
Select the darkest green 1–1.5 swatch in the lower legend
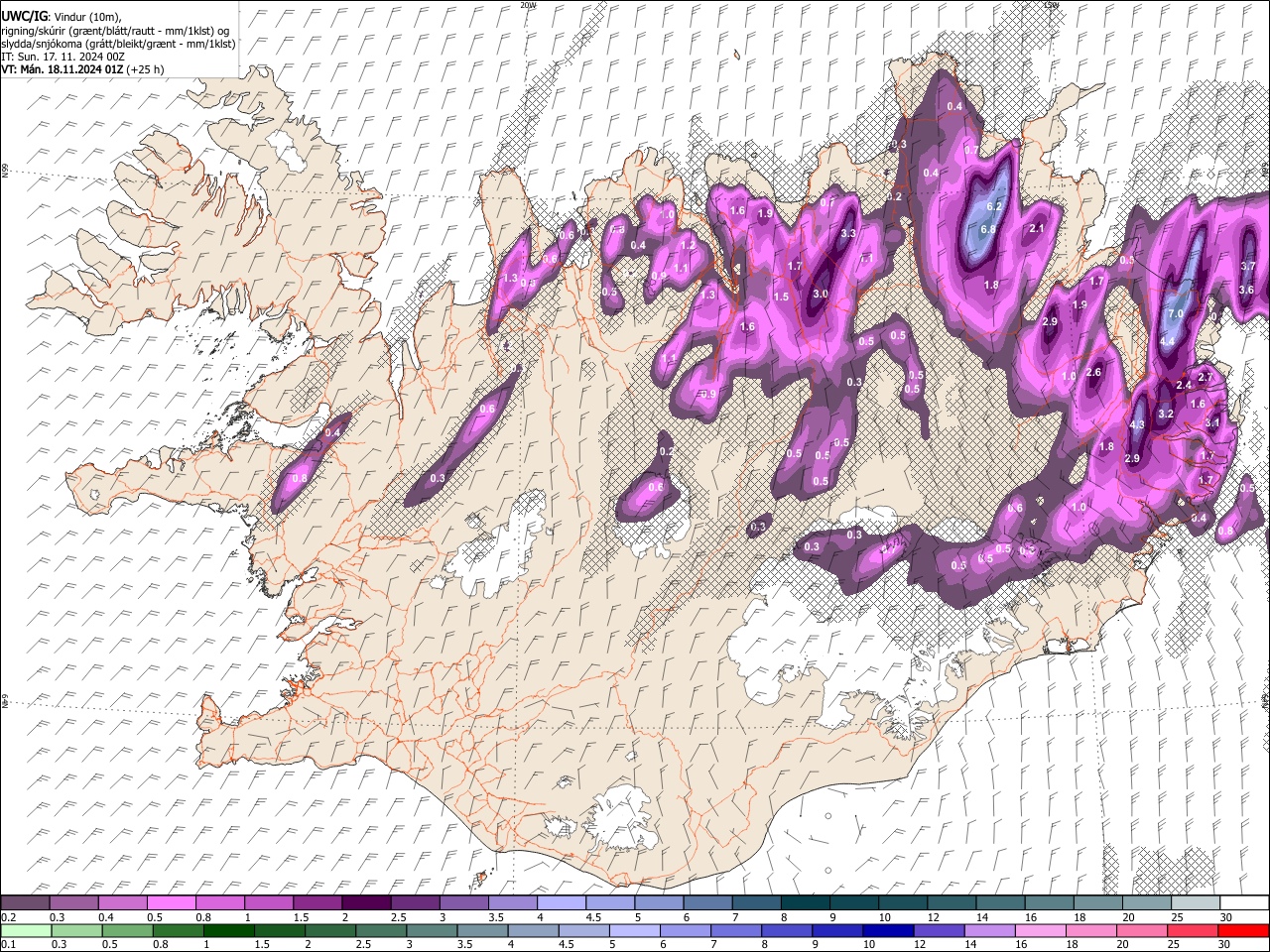tap(228, 930)
